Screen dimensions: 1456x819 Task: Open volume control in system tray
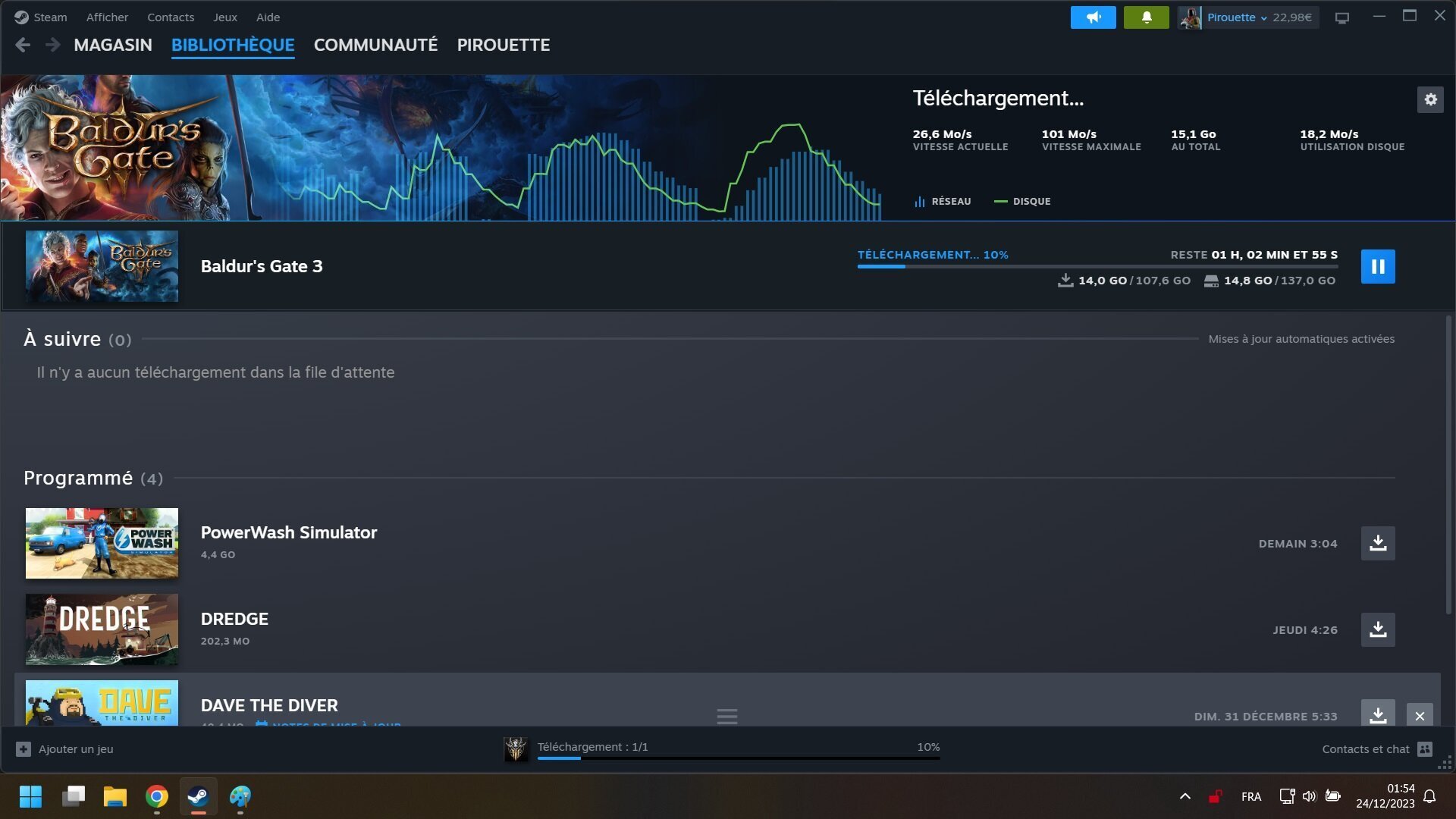coord(1309,796)
